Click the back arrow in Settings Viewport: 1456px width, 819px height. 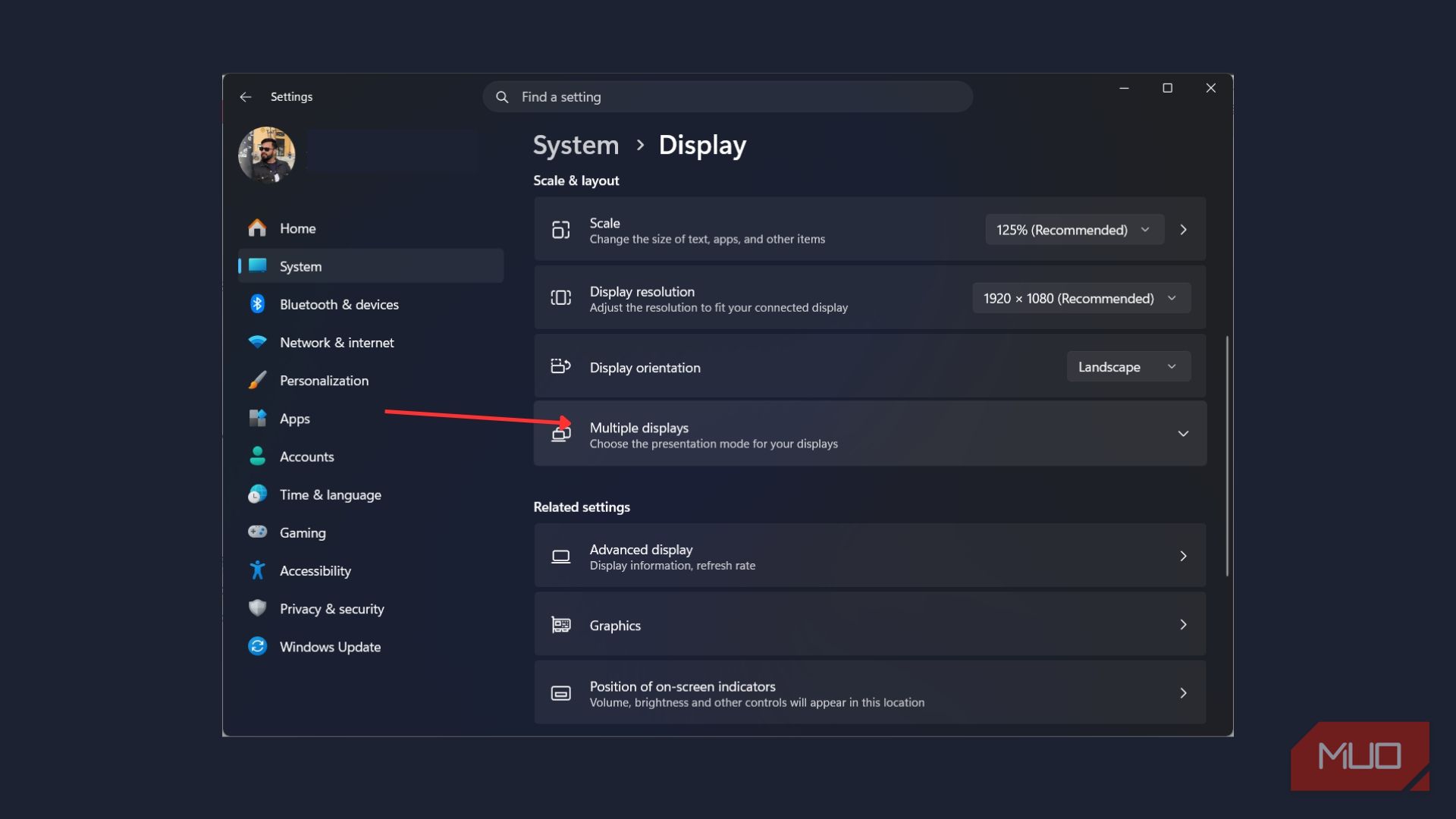pos(245,97)
